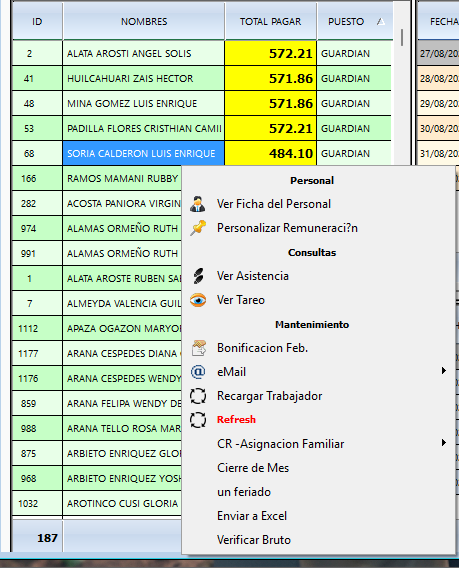Click the ID column header
The width and height of the screenshot is (459, 570).
[x=37, y=22]
